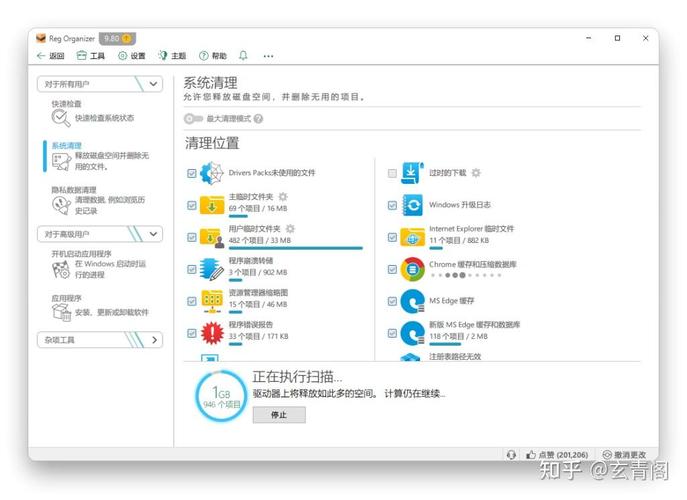687x500 pixels.
Task: Collapse the 对于所有用户 section
Action: pyautogui.click(x=100, y=84)
